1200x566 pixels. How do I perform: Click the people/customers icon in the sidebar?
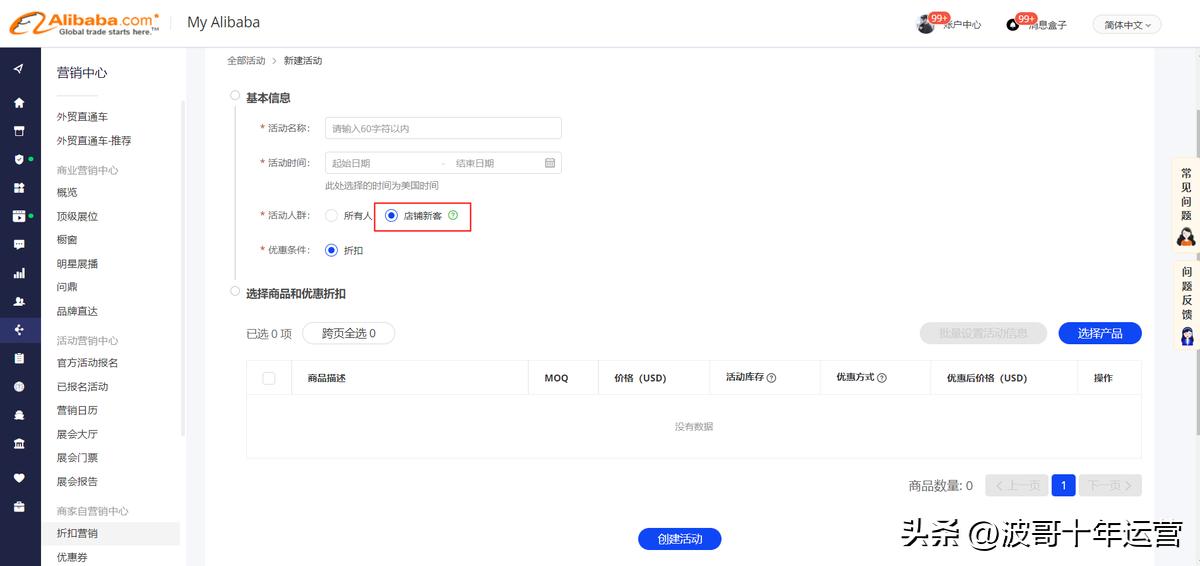pos(18,301)
